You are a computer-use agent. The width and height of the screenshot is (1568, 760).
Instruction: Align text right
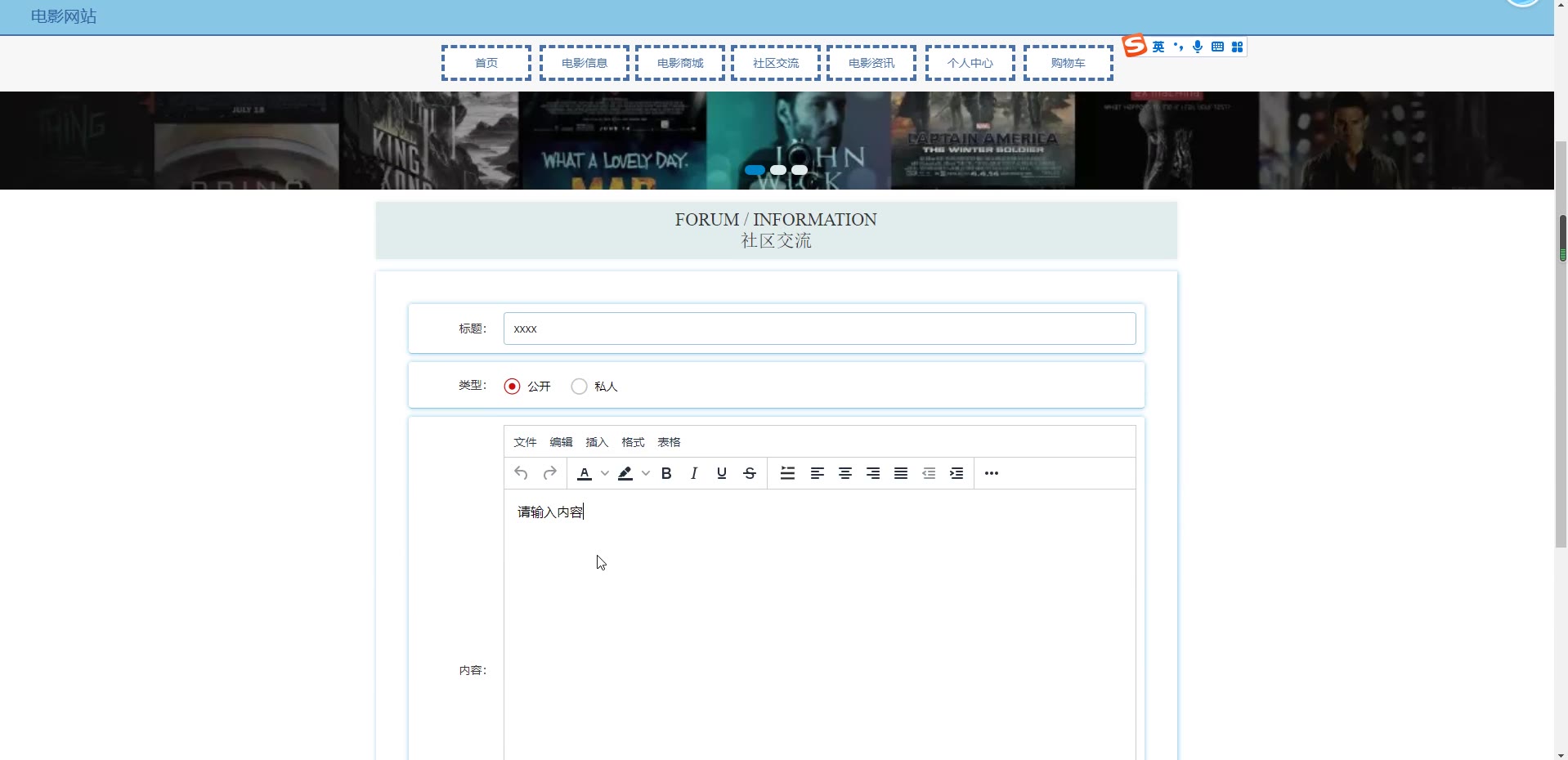873,473
